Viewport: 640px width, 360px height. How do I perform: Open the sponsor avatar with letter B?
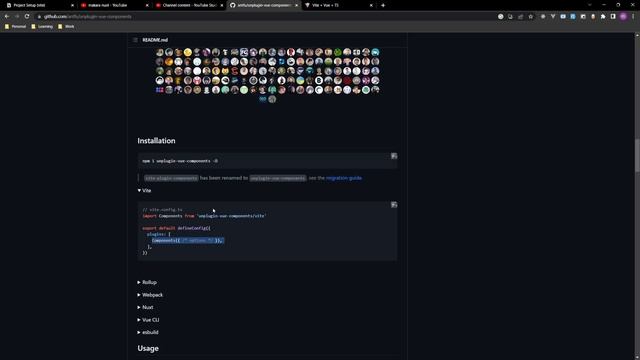click(x=319, y=80)
